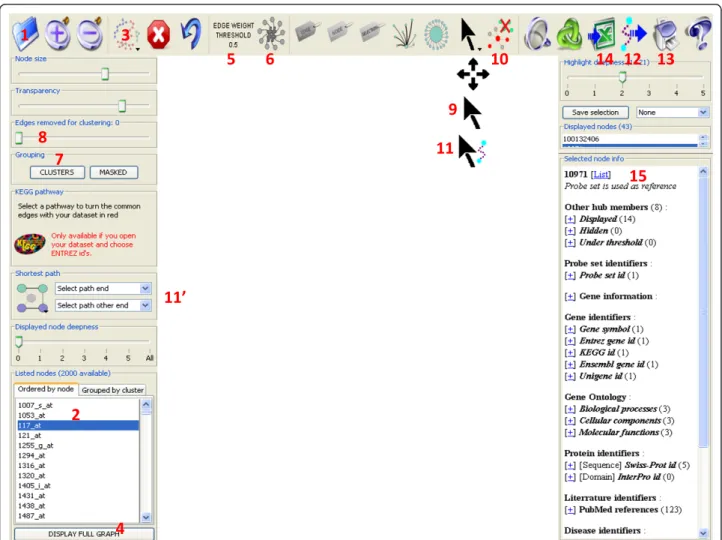This screenshot has width=722, height=540.
Task: Click the export path arrow icon
Action: (x=634, y=34)
